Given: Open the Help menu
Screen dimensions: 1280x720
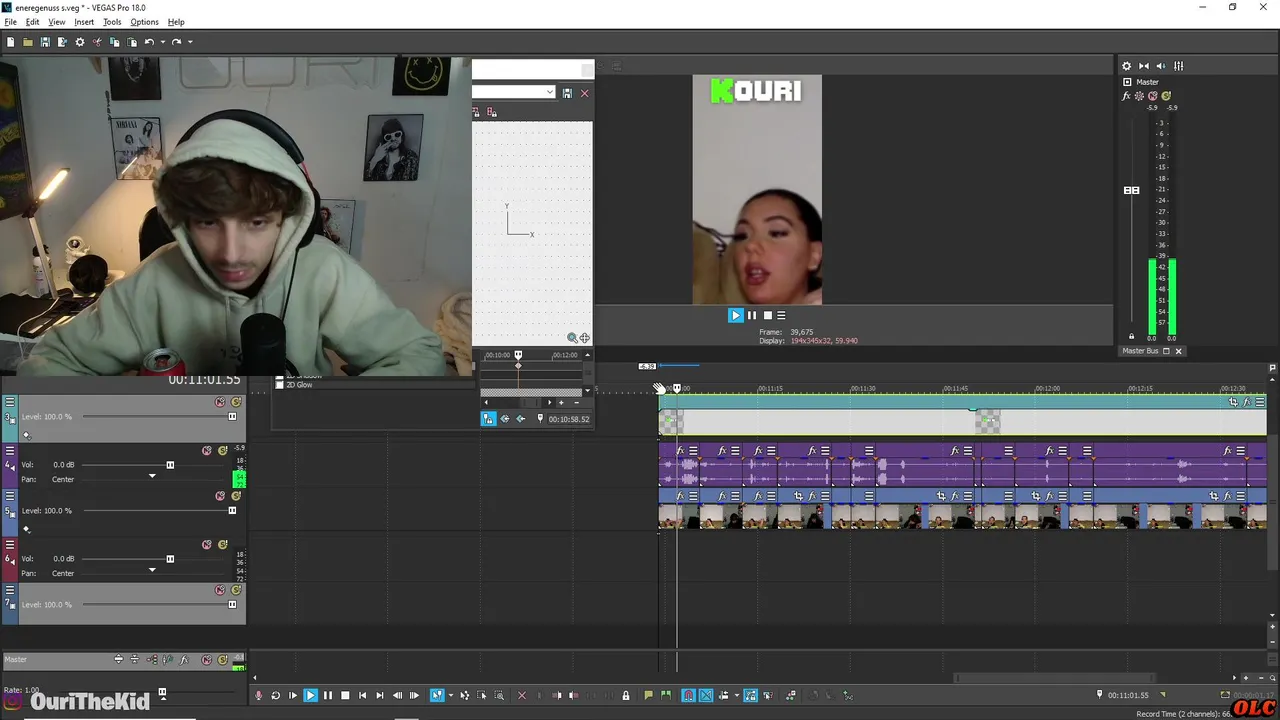Looking at the screenshot, I should [176, 22].
